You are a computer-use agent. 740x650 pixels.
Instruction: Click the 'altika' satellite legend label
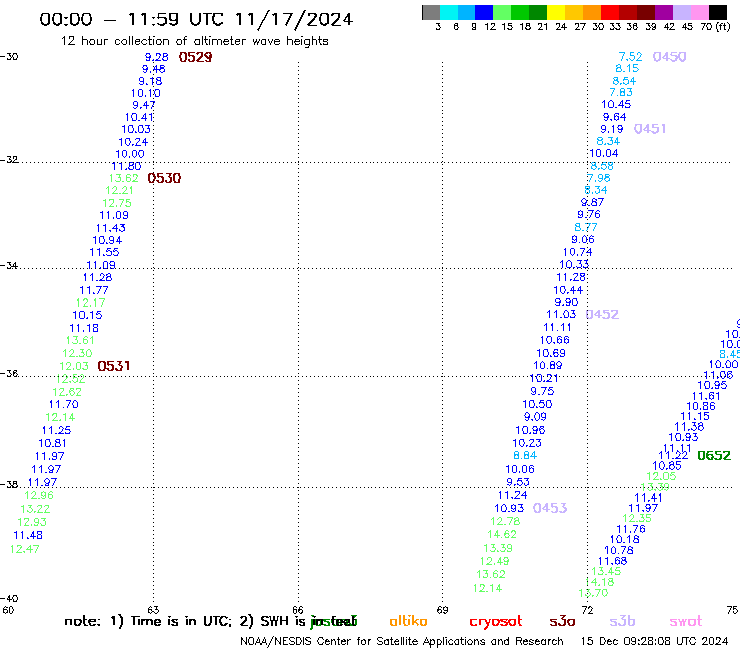pos(408,621)
